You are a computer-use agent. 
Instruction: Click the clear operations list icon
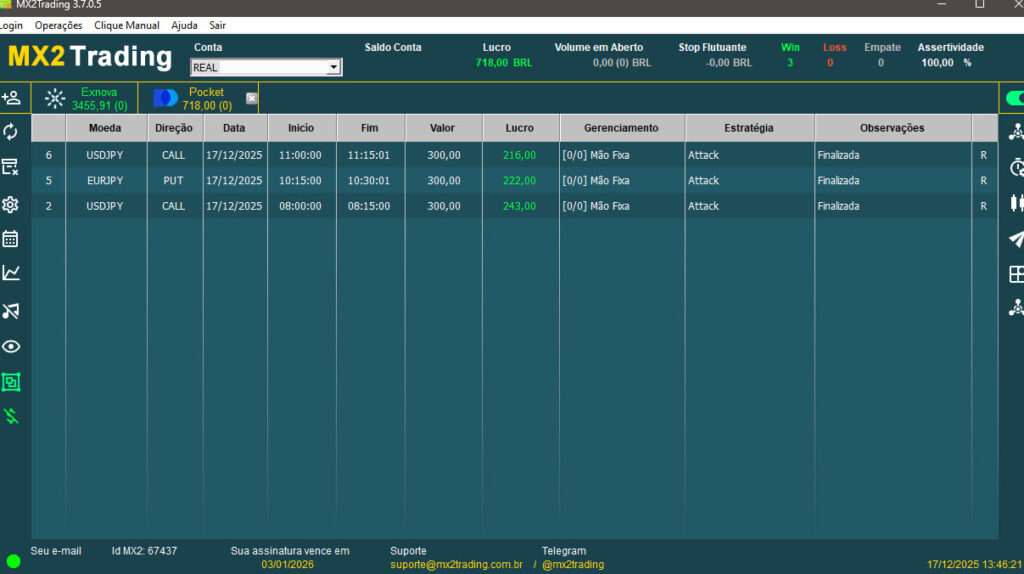coord(11,167)
